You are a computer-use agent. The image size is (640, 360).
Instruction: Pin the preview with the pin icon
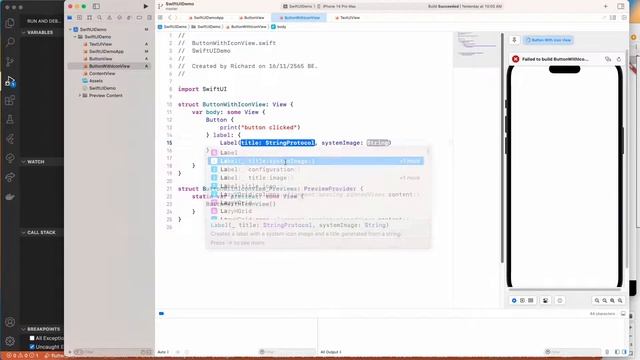514,40
